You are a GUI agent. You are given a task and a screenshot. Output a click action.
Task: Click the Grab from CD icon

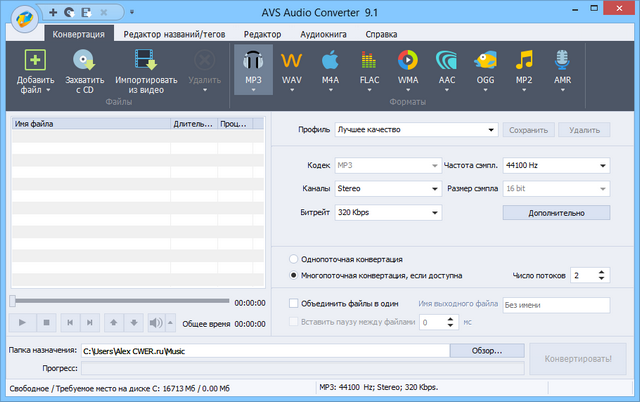point(84,62)
